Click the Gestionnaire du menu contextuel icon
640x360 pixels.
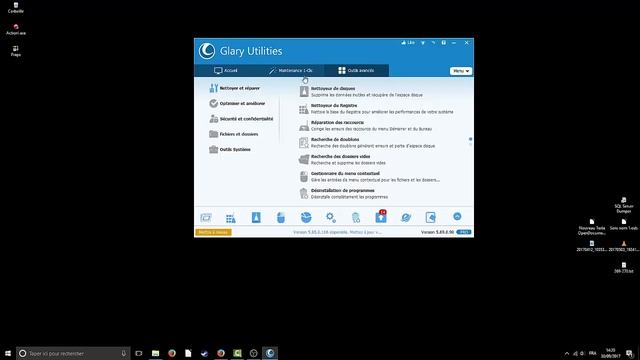coord(304,177)
